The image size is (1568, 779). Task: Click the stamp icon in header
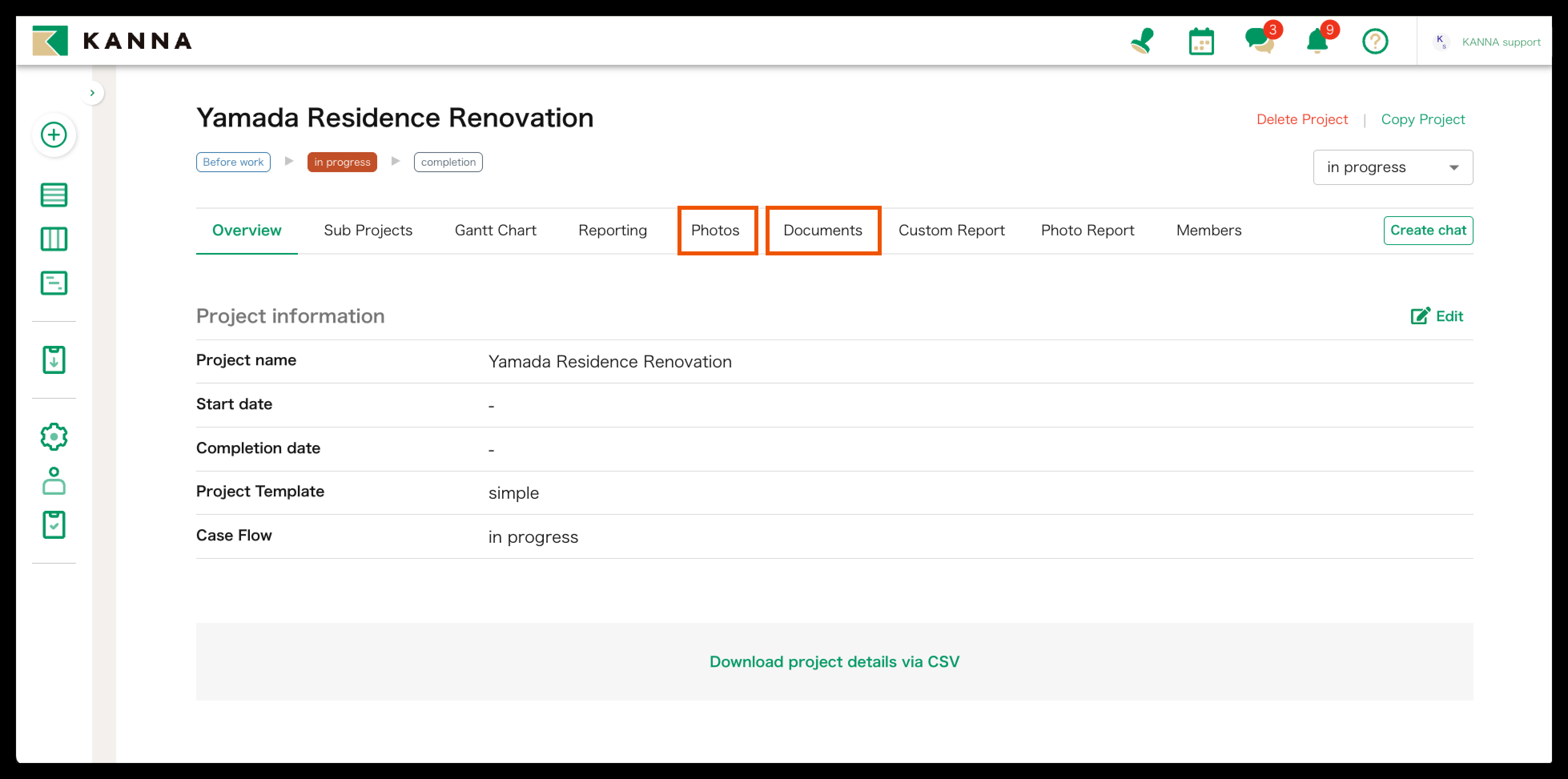pos(1142,41)
